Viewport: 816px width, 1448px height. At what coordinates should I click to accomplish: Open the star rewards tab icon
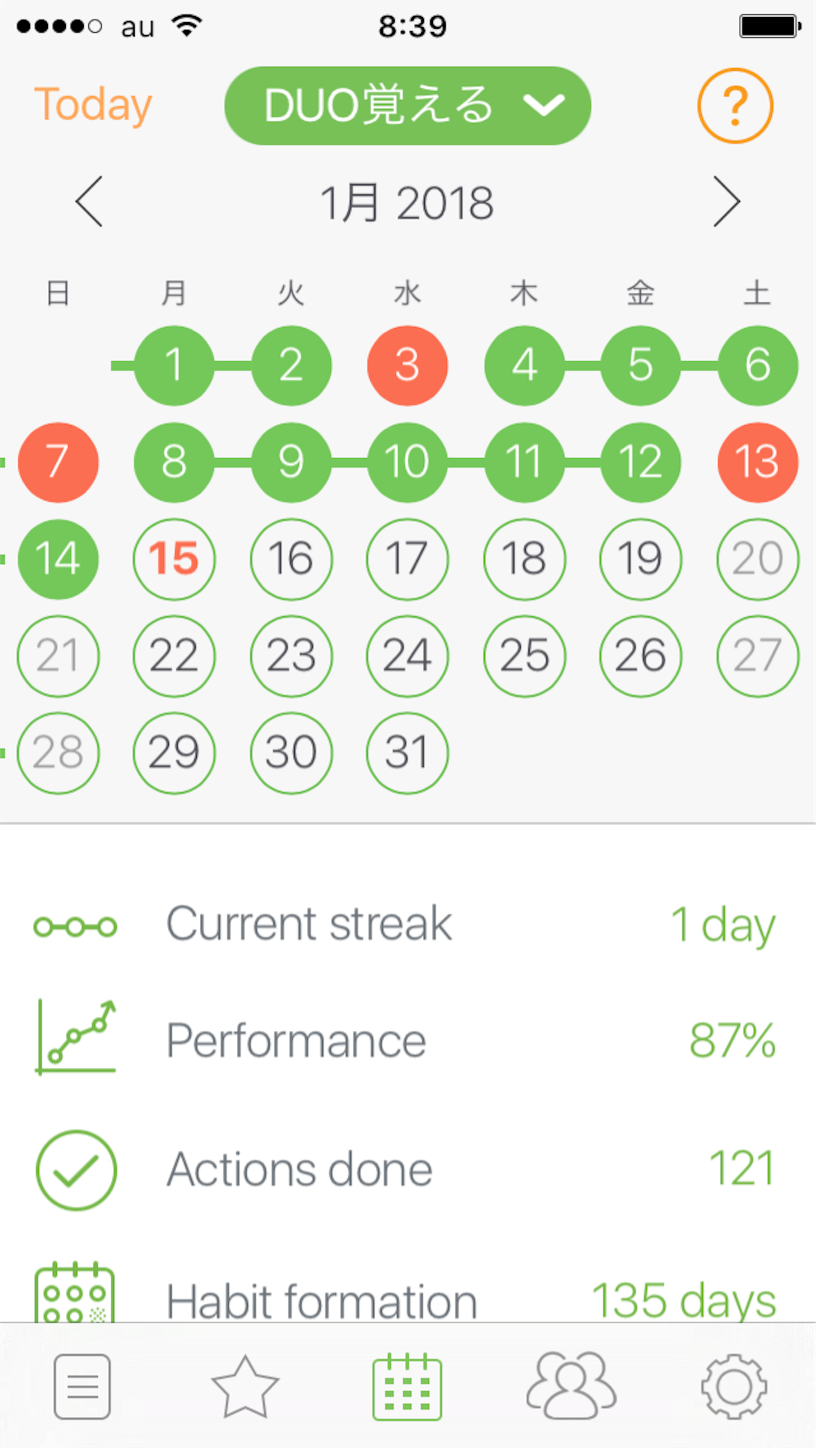245,1387
